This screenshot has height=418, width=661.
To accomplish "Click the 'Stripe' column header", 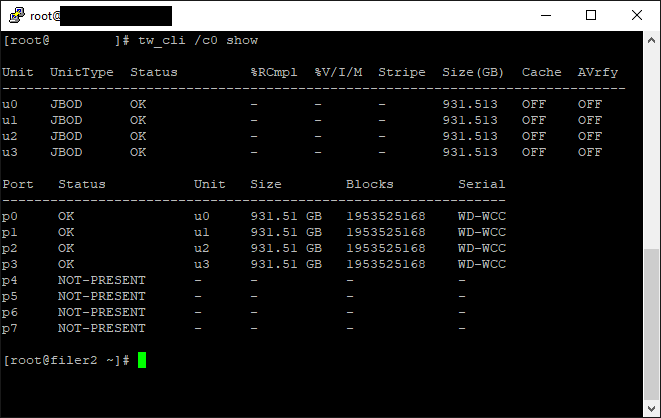I will pos(402,72).
